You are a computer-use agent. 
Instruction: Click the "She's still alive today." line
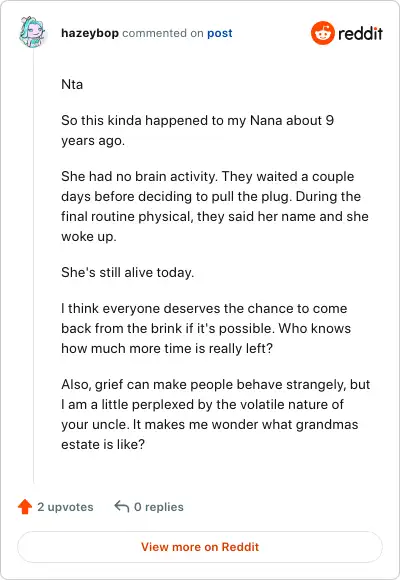click(x=128, y=273)
